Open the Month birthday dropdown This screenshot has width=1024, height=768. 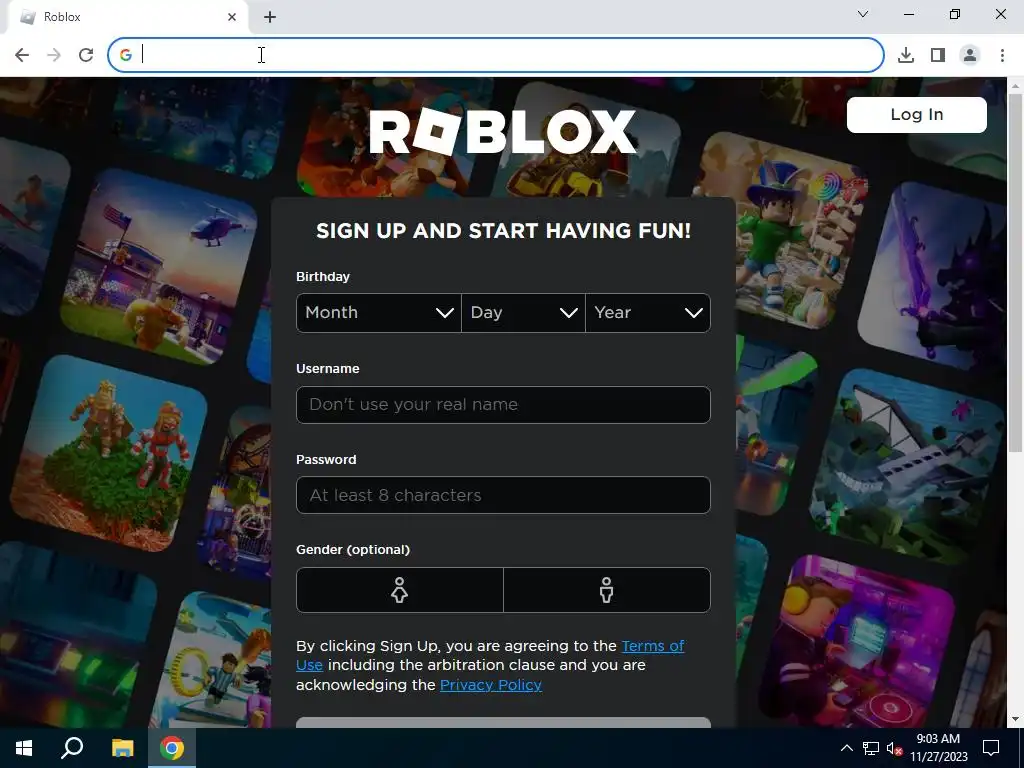click(x=379, y=313)
